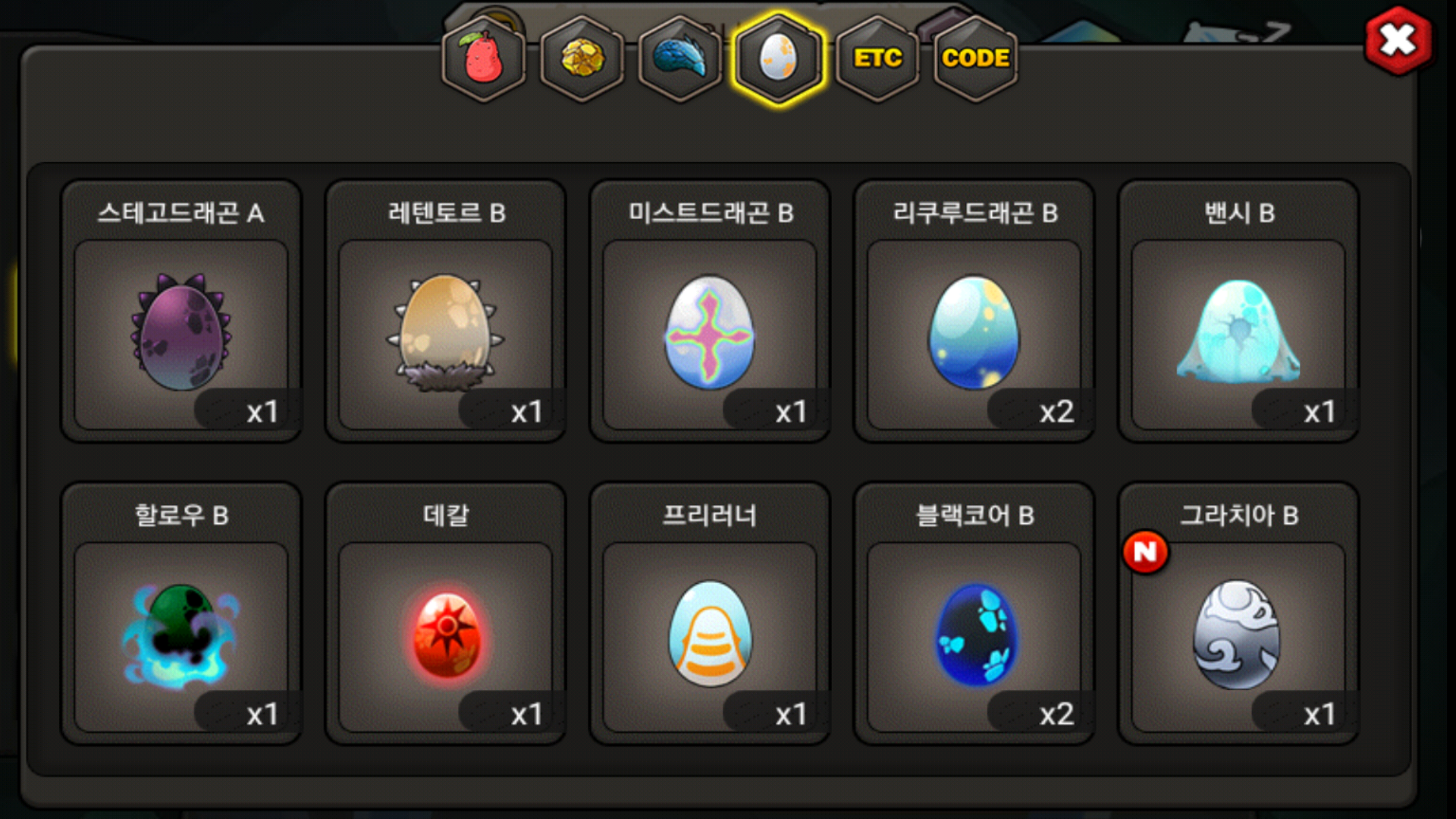Pick the 밴시 B cyan ghost egg
1456x819 pixels.
pyautogui.click(x=1238, y=332)
